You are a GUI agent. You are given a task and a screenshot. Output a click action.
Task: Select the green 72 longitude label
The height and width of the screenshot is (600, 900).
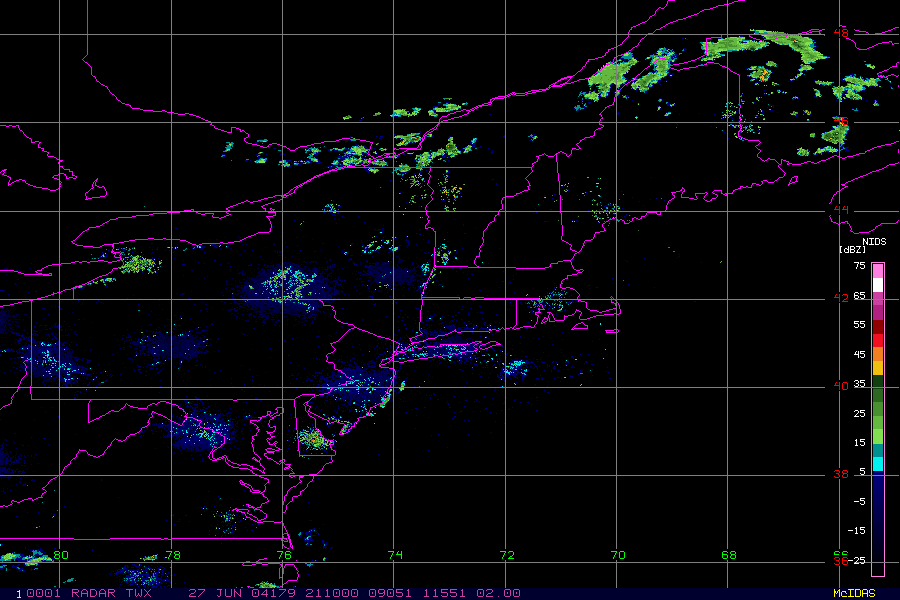[x=507, y=555]
